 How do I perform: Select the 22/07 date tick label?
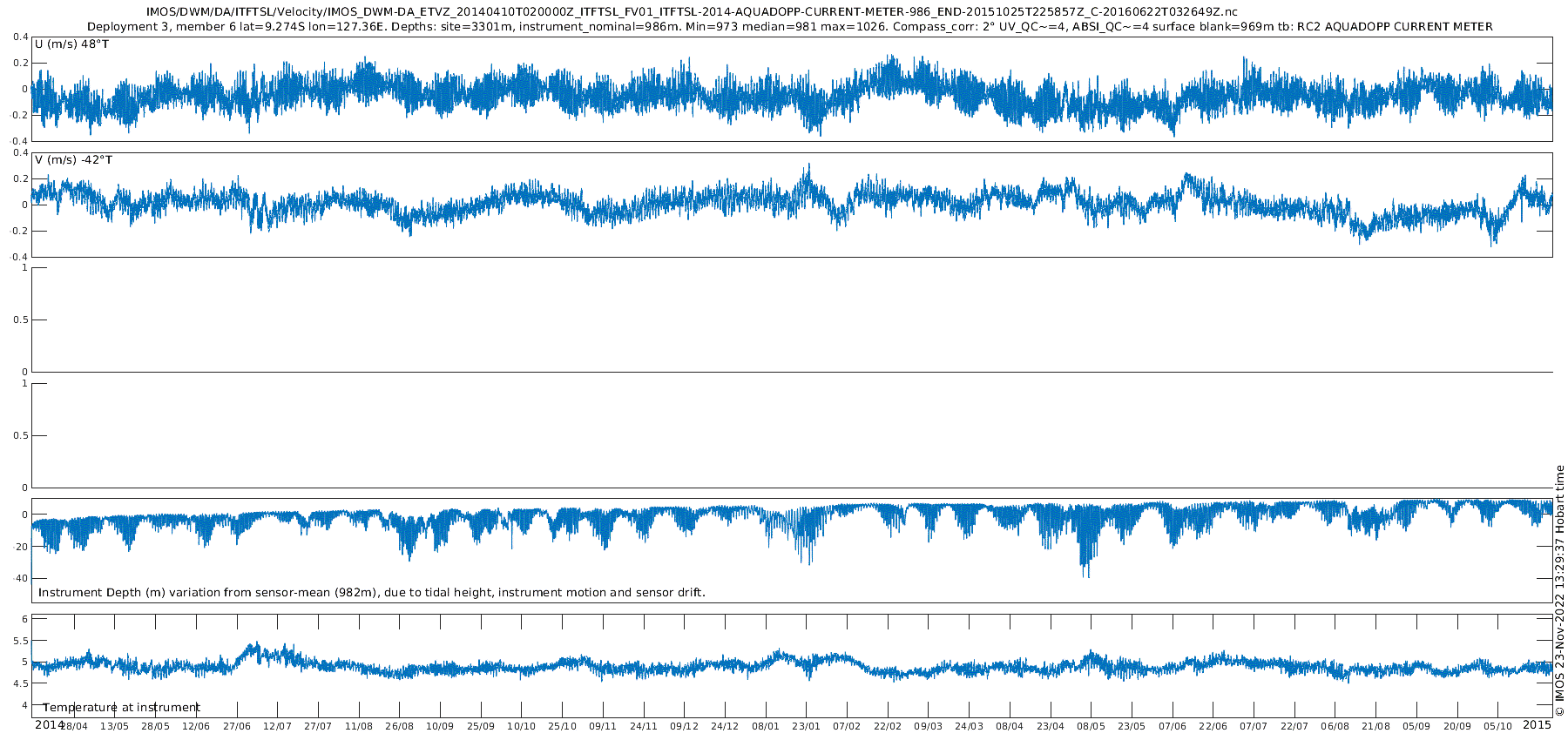(x=1295, y=727)
